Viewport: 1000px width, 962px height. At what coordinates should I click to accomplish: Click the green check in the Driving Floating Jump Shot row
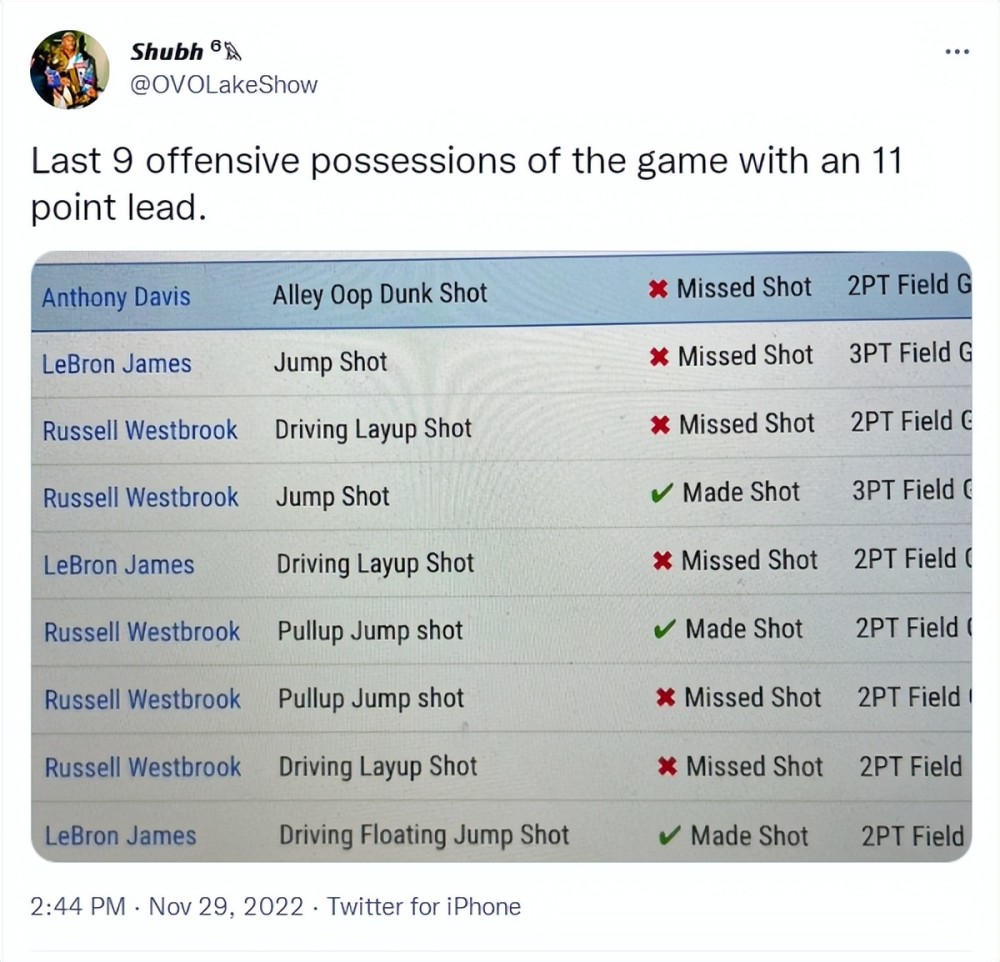(673, 836)
